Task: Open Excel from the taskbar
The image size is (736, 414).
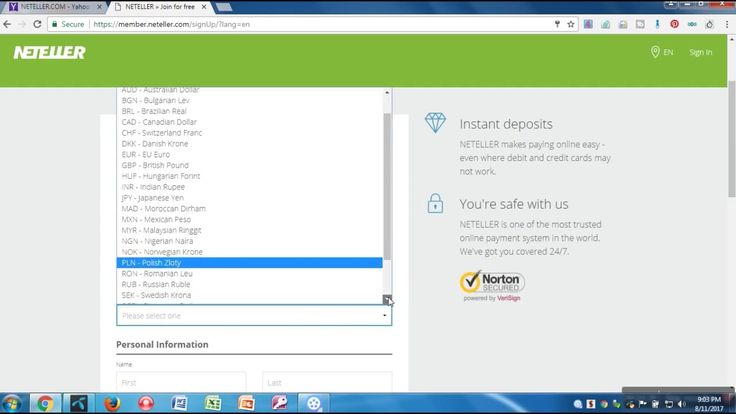Action: point(213,403)
